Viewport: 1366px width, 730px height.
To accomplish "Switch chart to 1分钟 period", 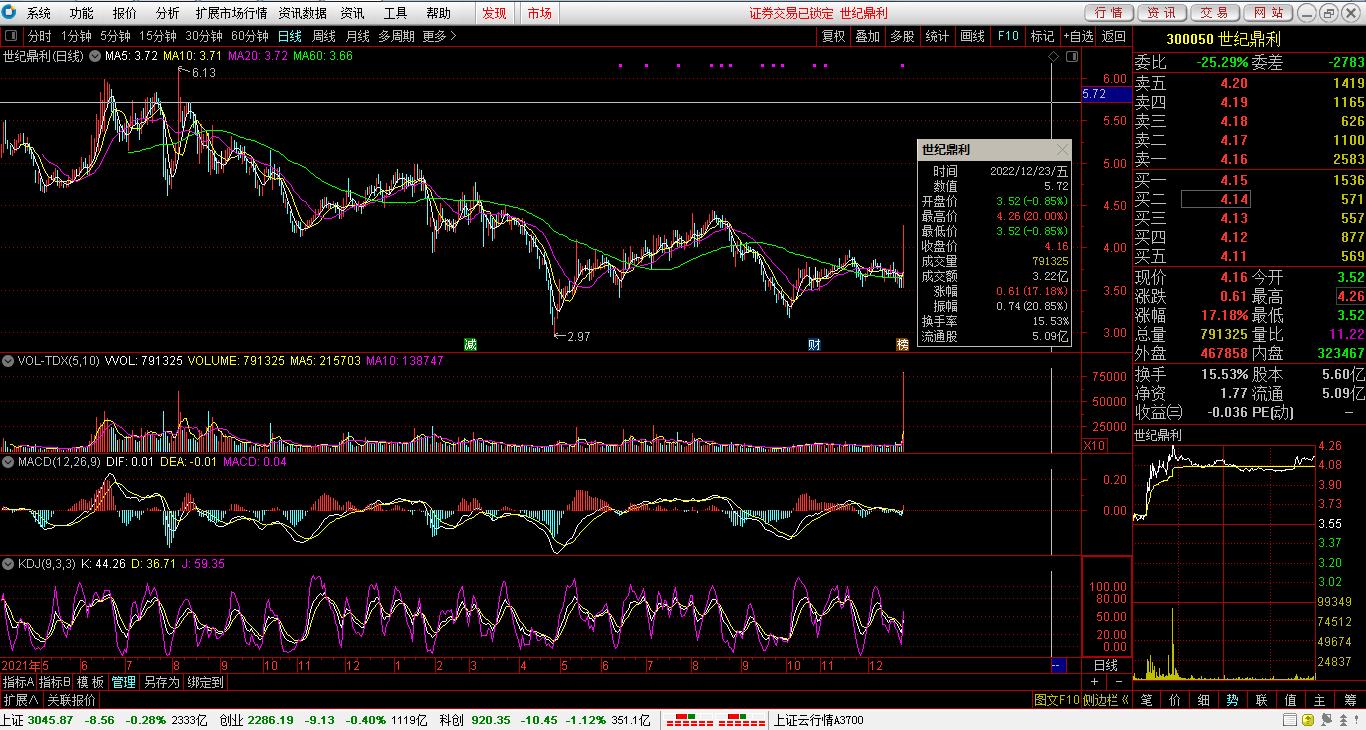I will click(76, 36).
